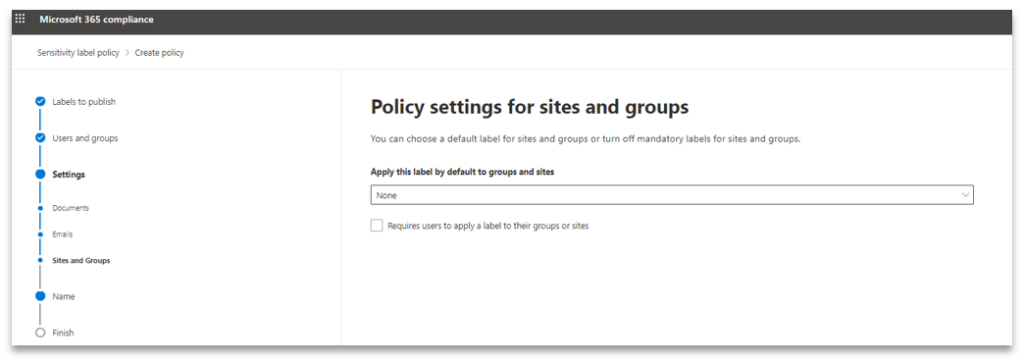Go to the Users and groups step
This screenshot has width=1024, height=363.
[85, 138]
